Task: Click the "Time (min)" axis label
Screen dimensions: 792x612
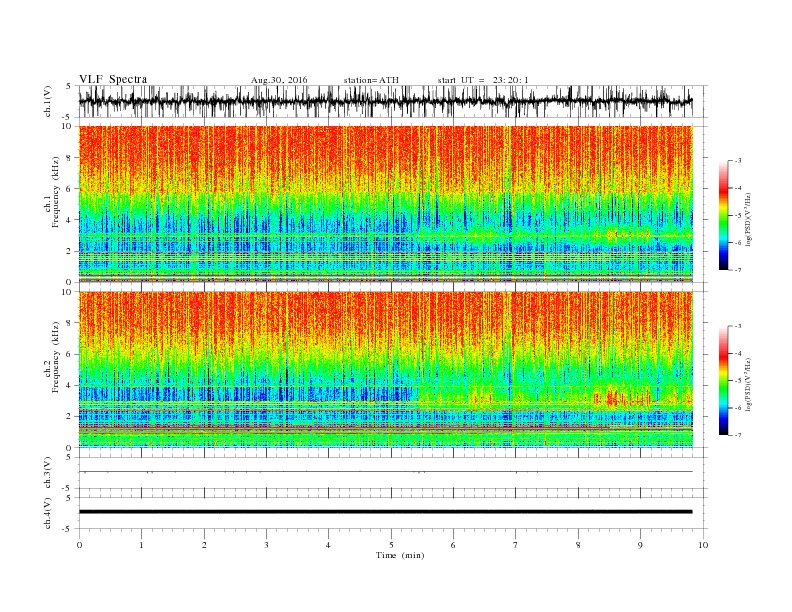Action: (x=400, y=555)
